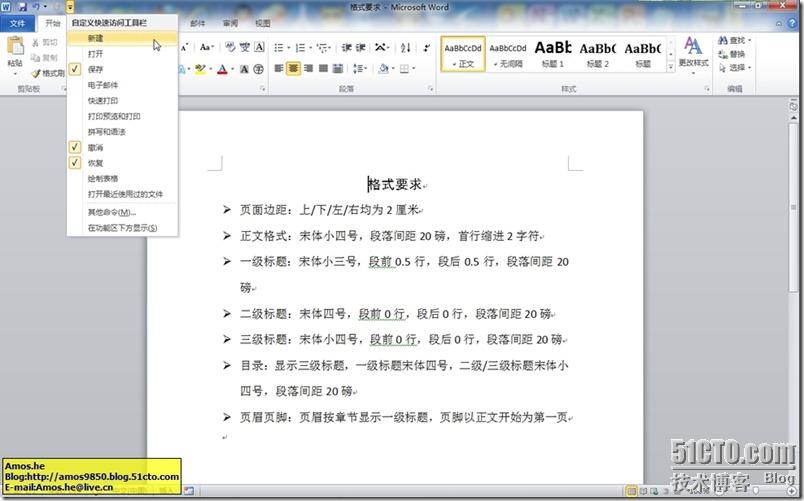The image size is (804, 501).
Task: Click the 替换 (Replace) button
Action: click(732, 54)
